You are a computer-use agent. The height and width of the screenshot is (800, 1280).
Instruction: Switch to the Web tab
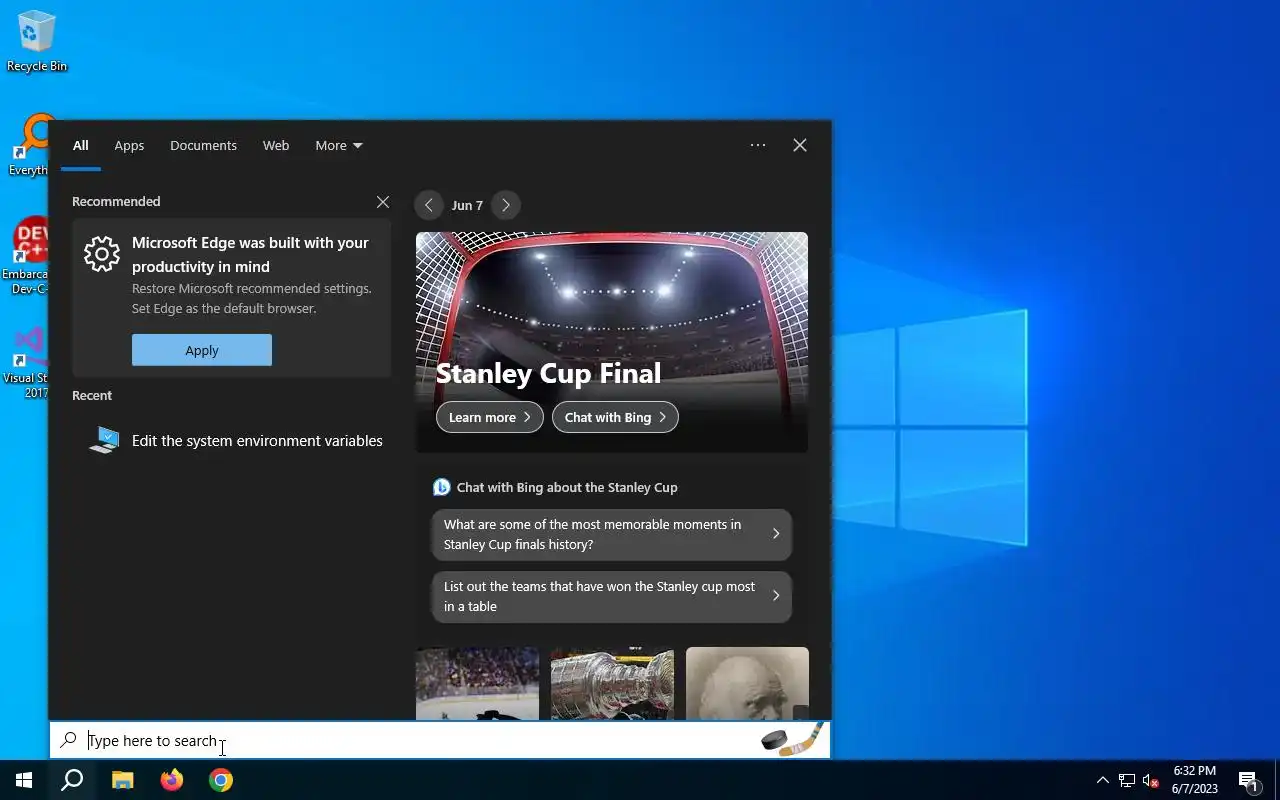tap(276, 145)
